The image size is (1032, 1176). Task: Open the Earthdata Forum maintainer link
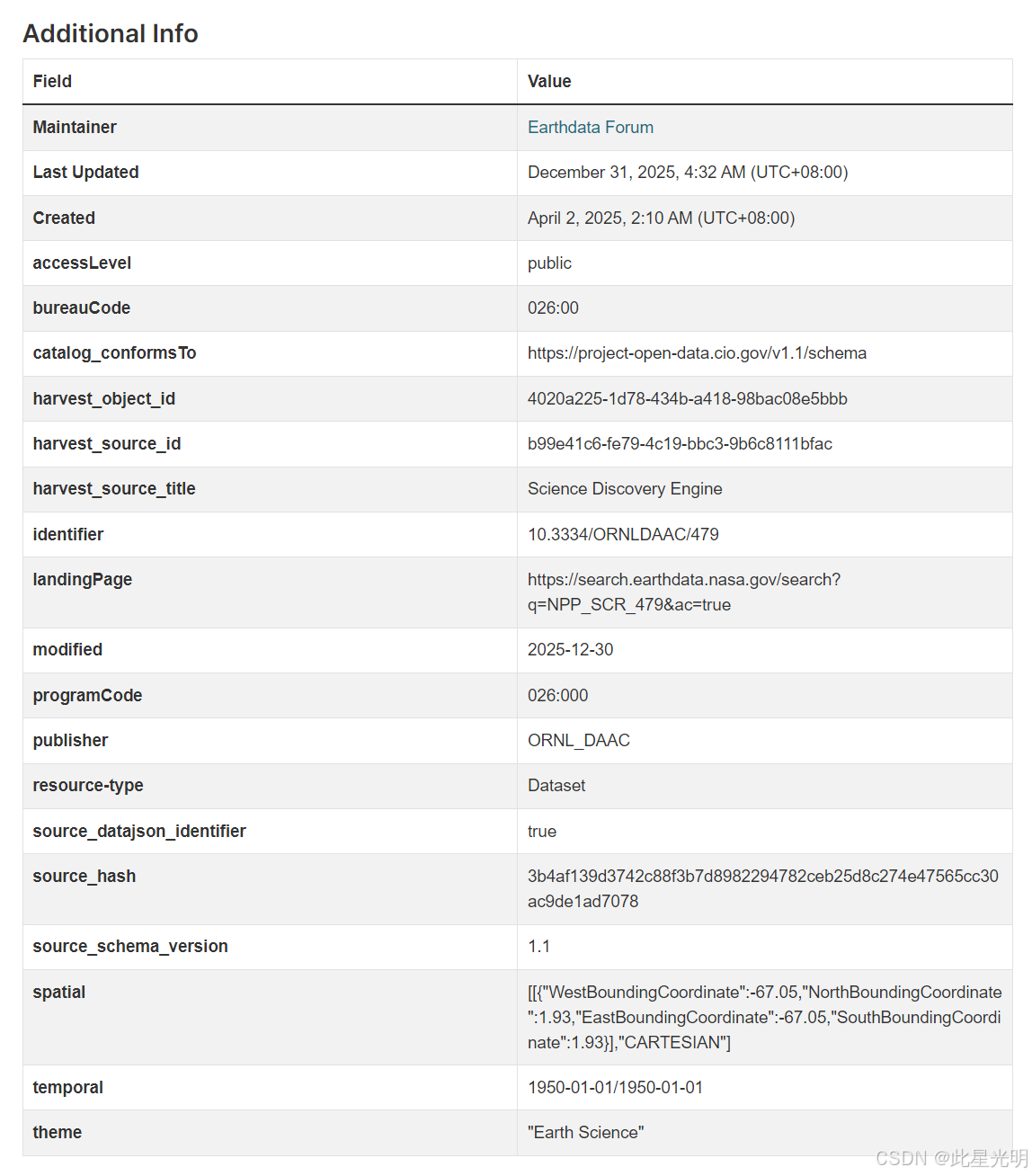(590, 128)
